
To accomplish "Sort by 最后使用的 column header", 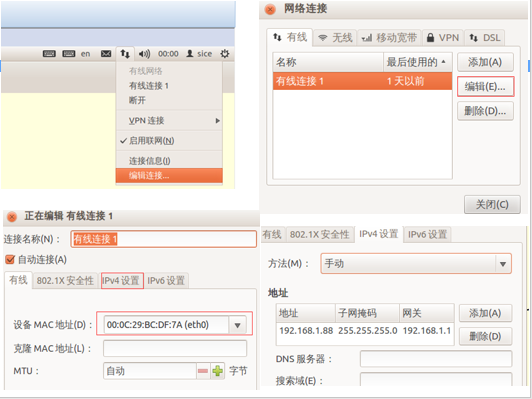I will pos(418,62).
